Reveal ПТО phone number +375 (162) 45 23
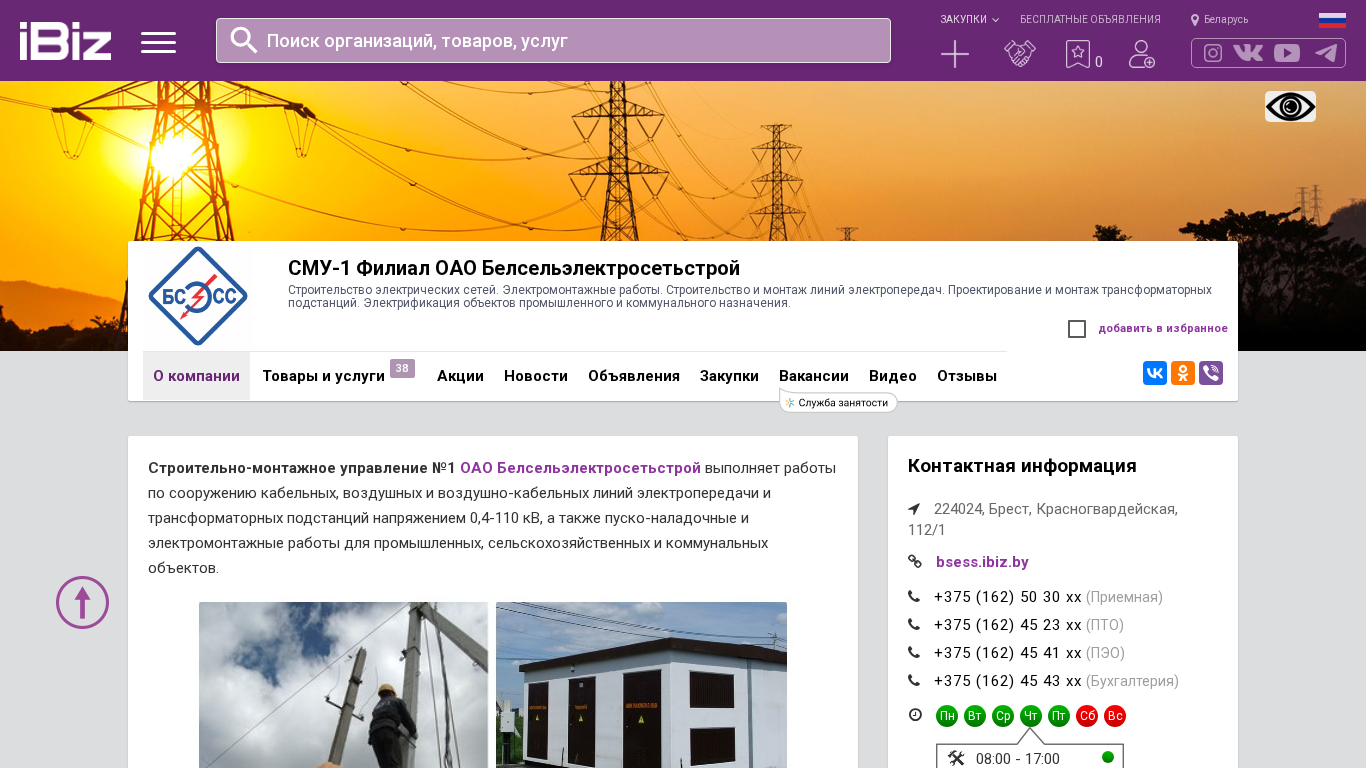The width and height of the screenshot is (1366, 768). click(1008, 625)
